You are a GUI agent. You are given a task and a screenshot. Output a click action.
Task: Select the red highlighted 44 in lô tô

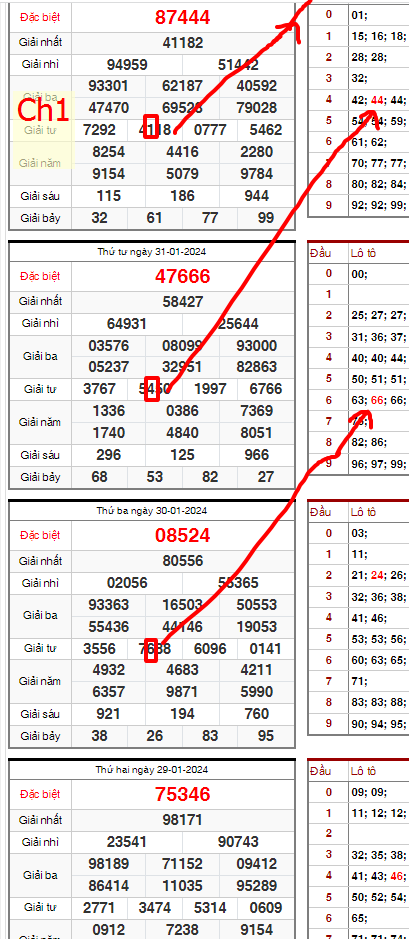pyautogui.click(x=377, y=100)
